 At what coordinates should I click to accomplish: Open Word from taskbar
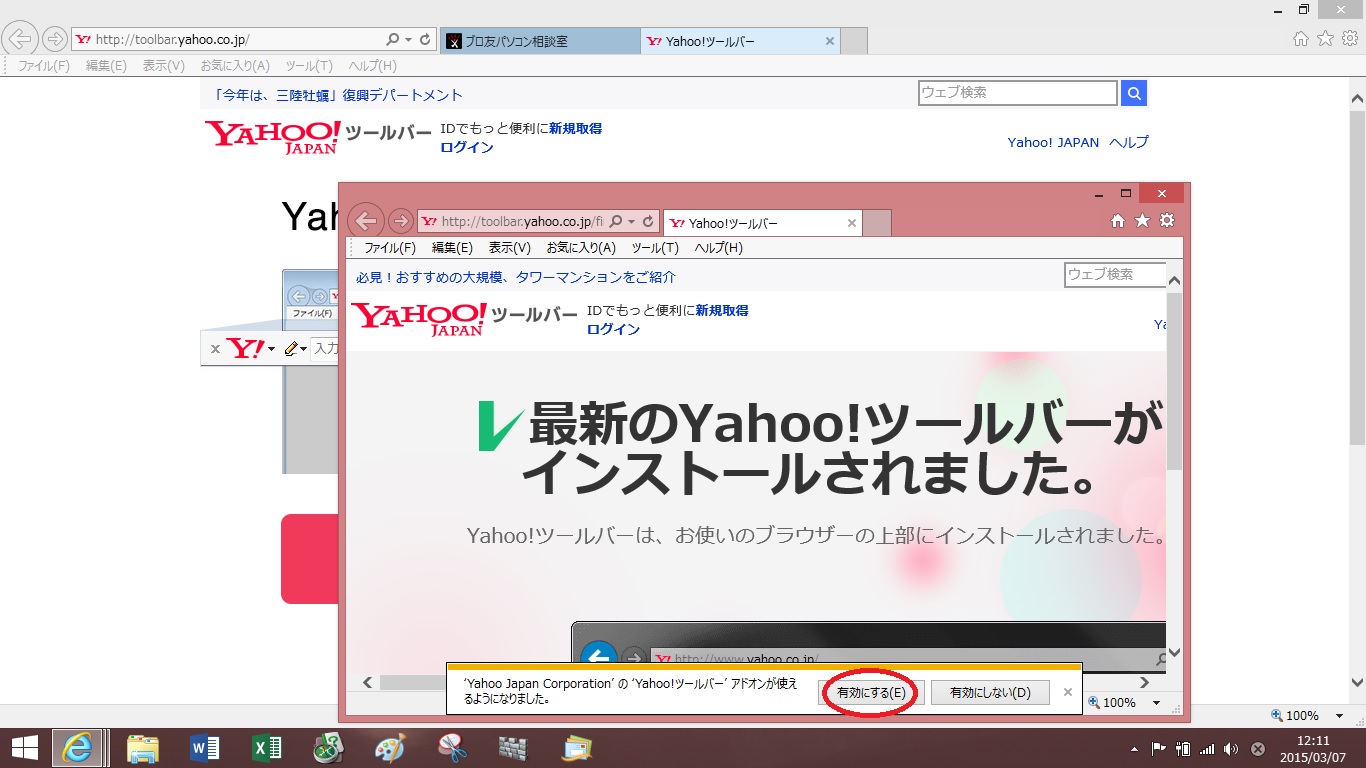[x=204, y=747]
